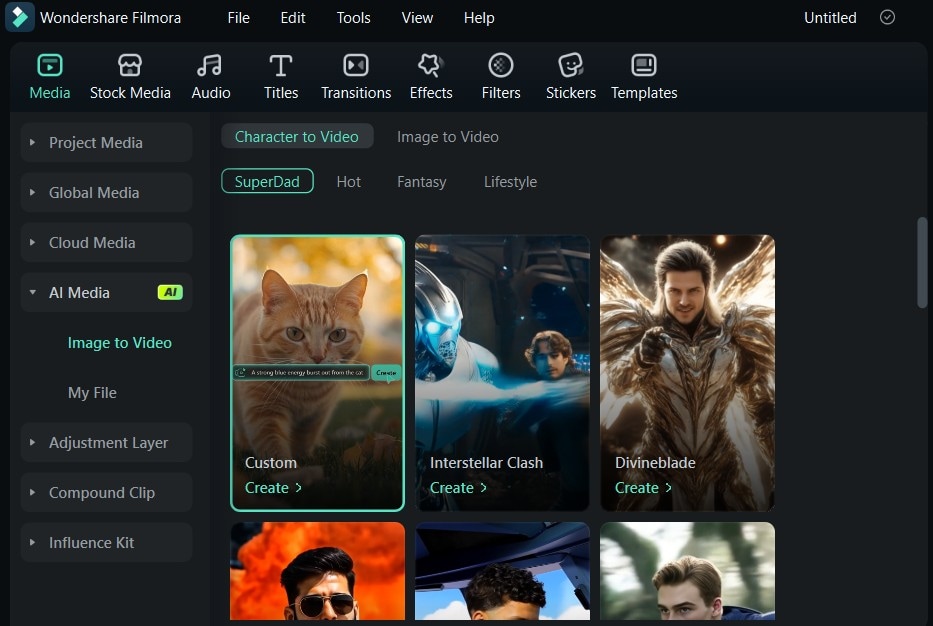Select My File under AI Media
This screenshot has width=933, height=626.
coord(92,393)
